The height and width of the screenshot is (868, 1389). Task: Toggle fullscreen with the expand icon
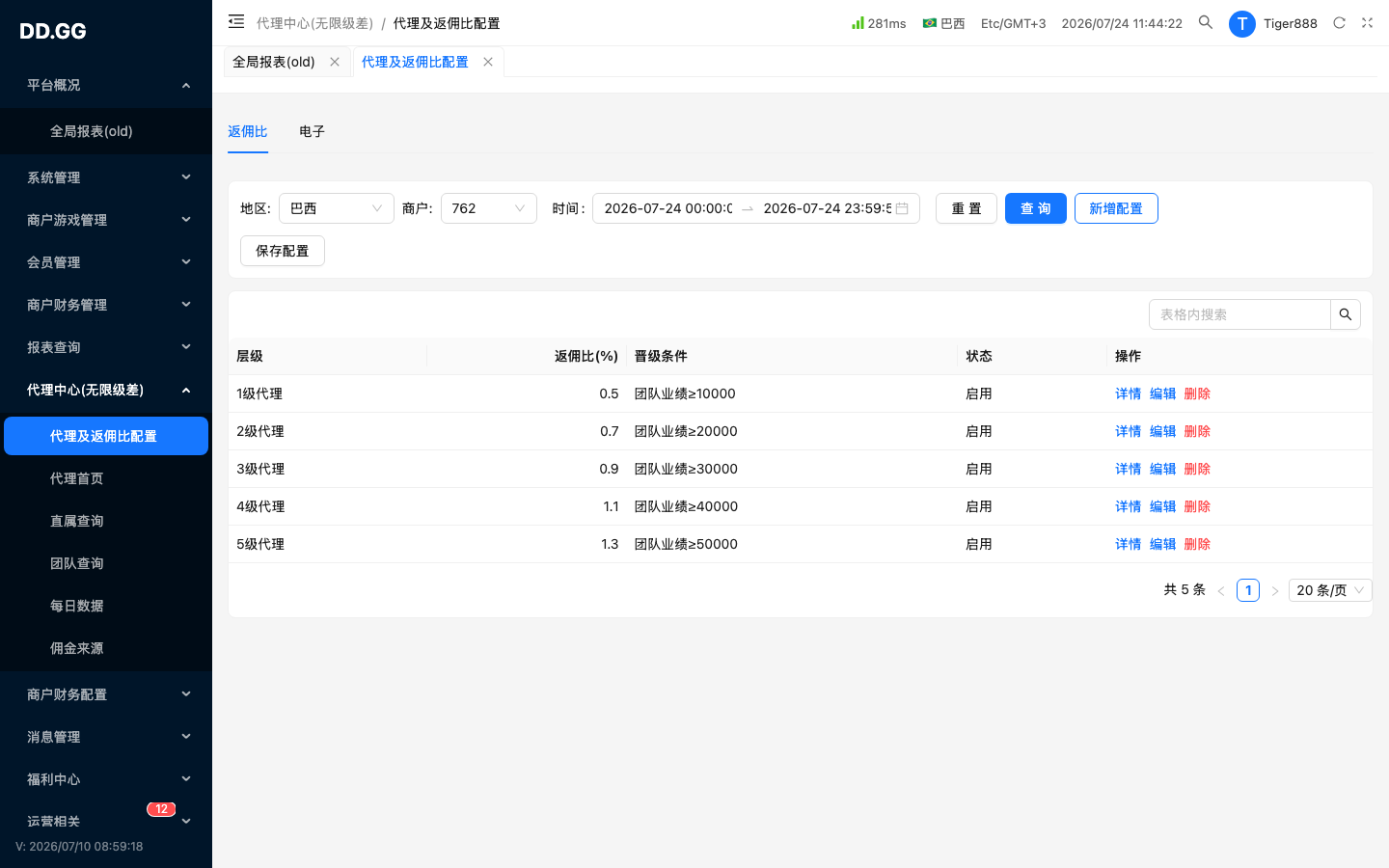(x=1367, y=22)
